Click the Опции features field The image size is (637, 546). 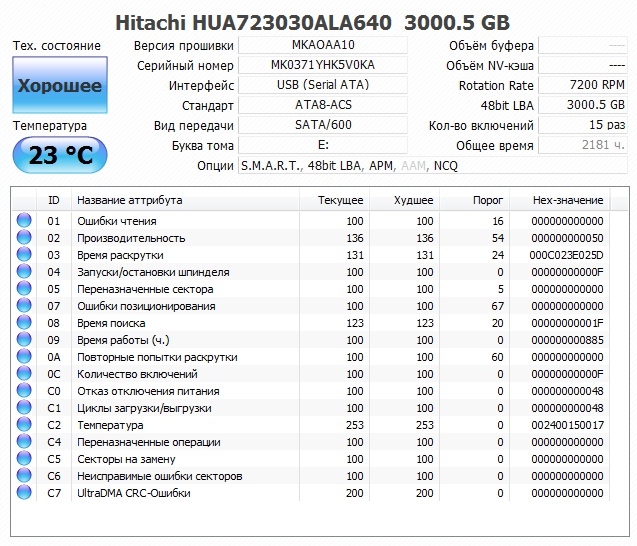click(x=433, y=165)
